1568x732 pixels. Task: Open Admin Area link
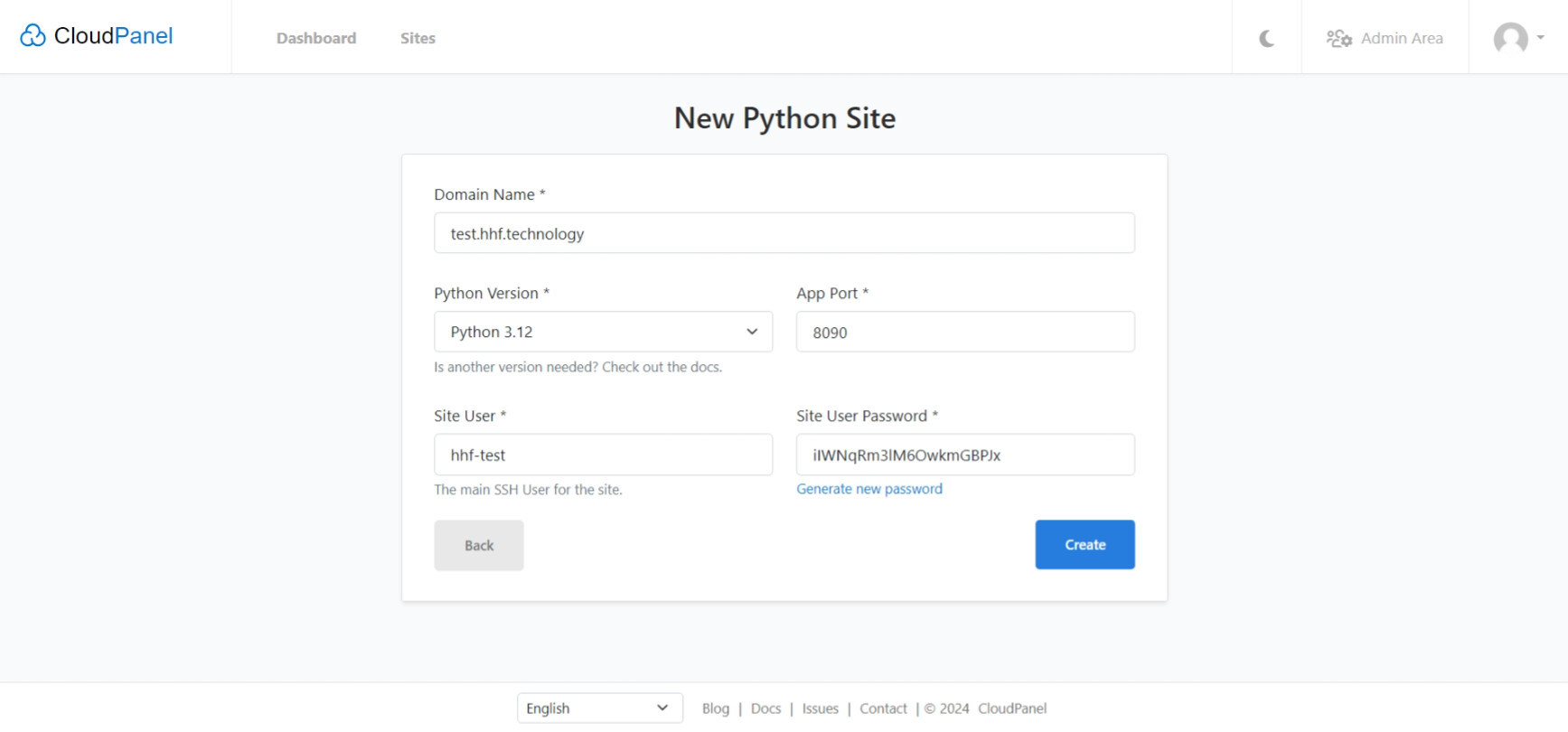[1402, 38]
